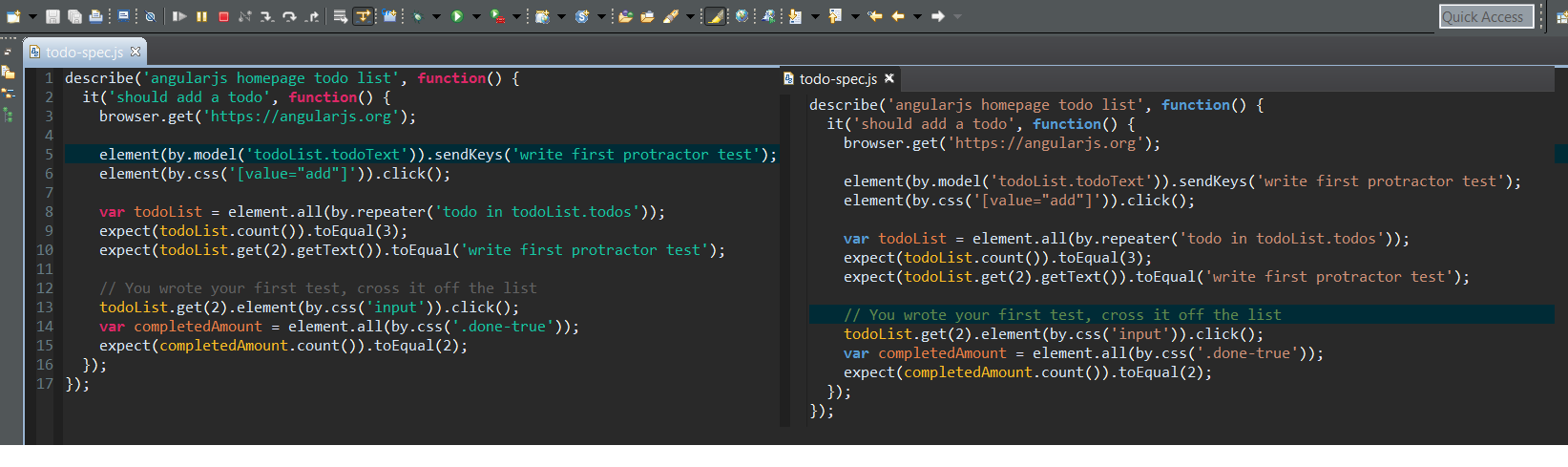Click the Step Over debug icon
The image size is (1568, 467).
coord(289,16)
